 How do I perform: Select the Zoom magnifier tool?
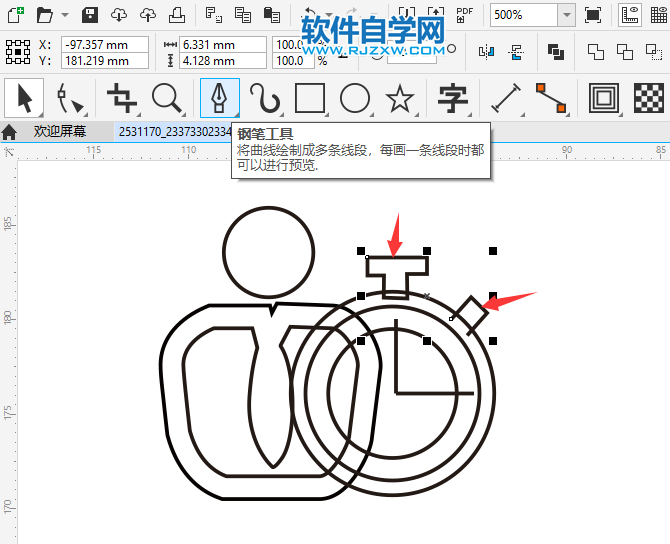tap(167, 98)
